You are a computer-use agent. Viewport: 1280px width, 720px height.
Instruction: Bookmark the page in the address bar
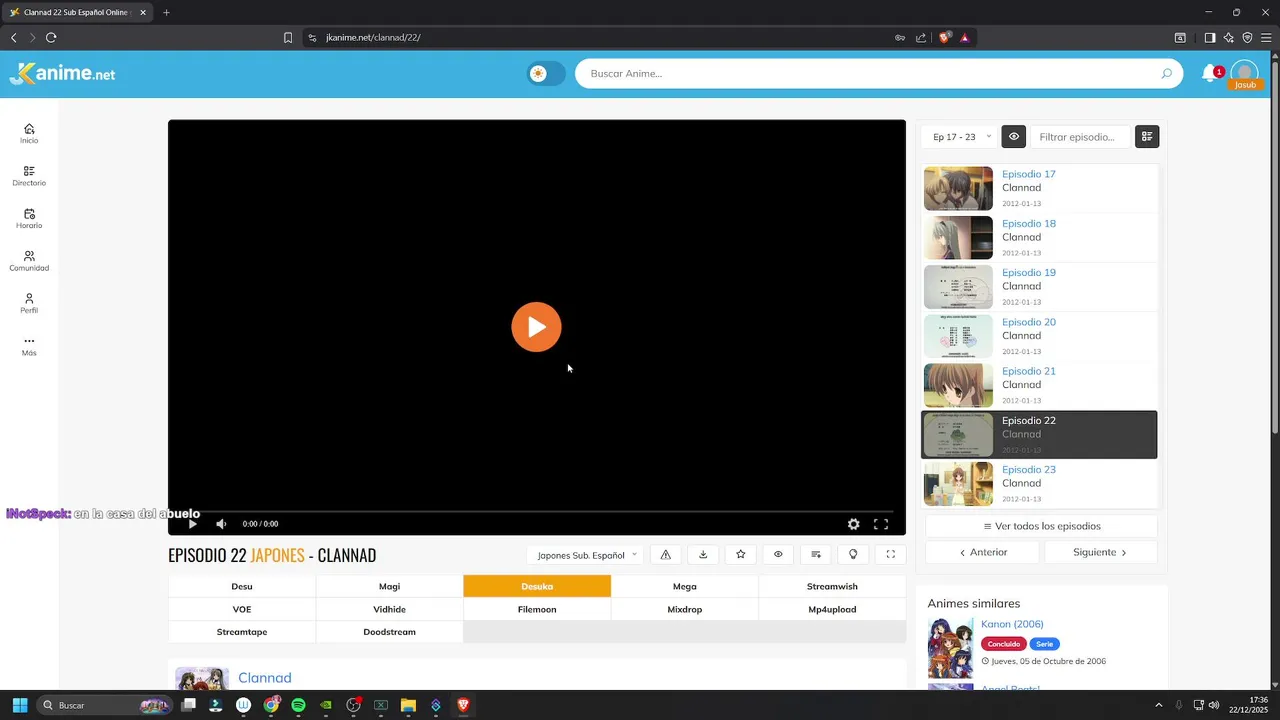coord(288,38)
